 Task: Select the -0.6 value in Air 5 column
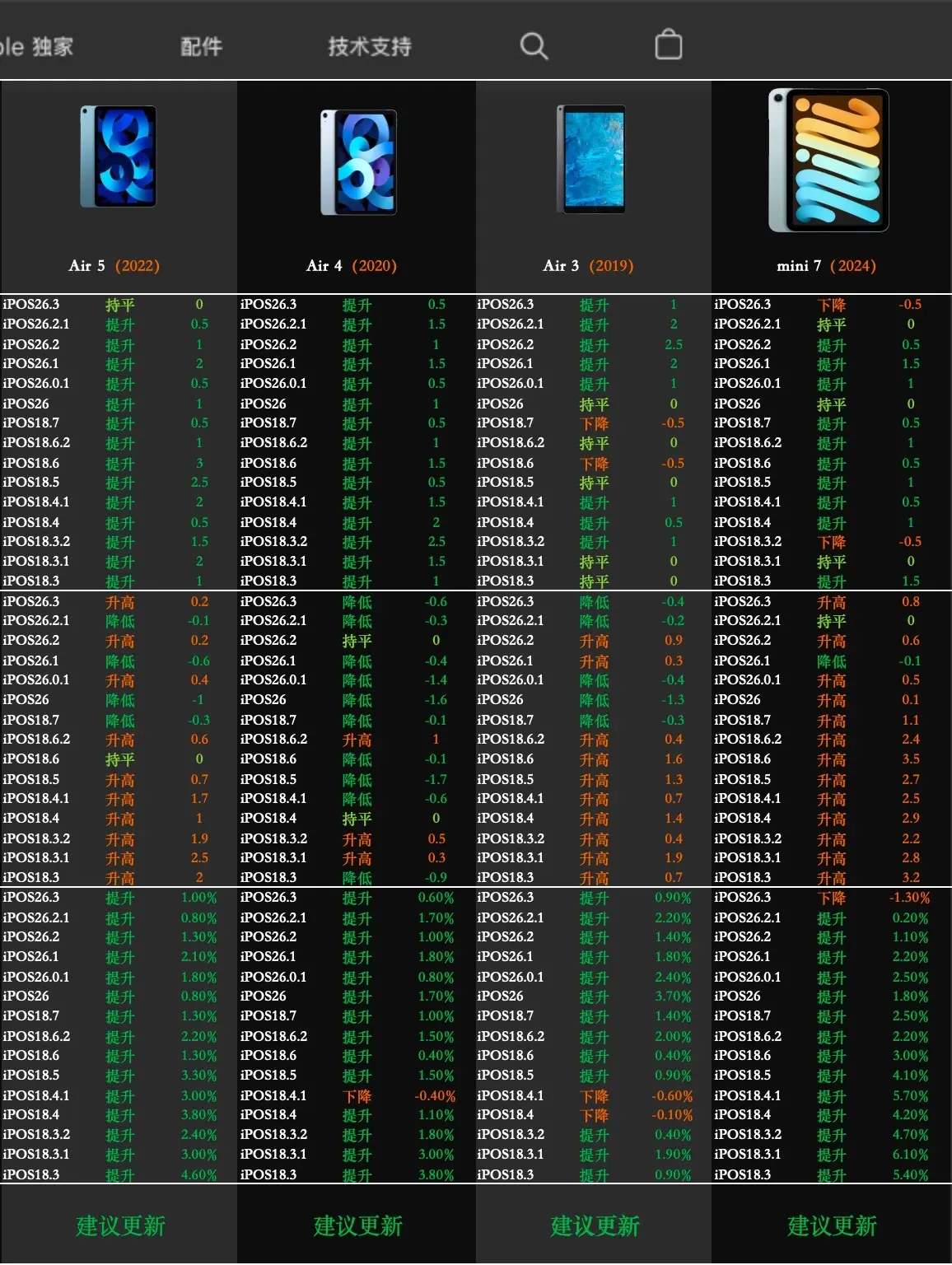pos(199,661)
